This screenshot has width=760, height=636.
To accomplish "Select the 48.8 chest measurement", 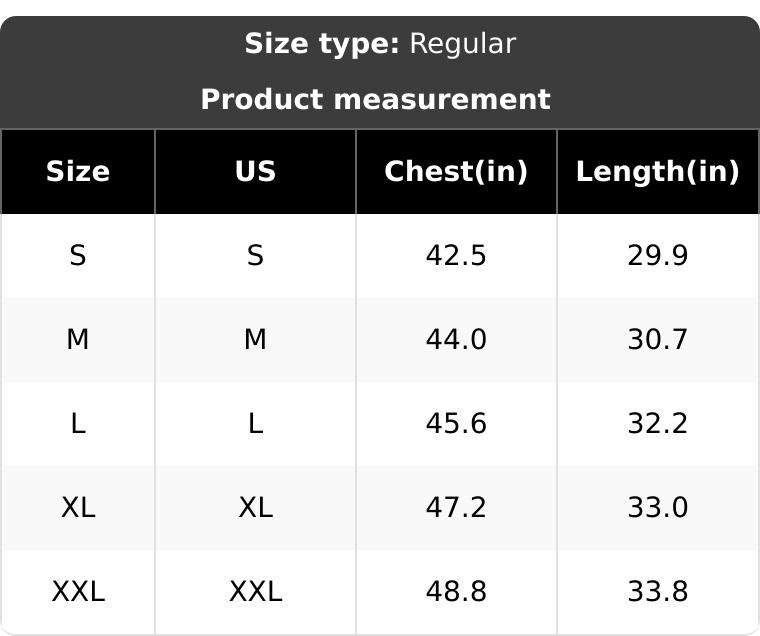I will click(456, 592).
